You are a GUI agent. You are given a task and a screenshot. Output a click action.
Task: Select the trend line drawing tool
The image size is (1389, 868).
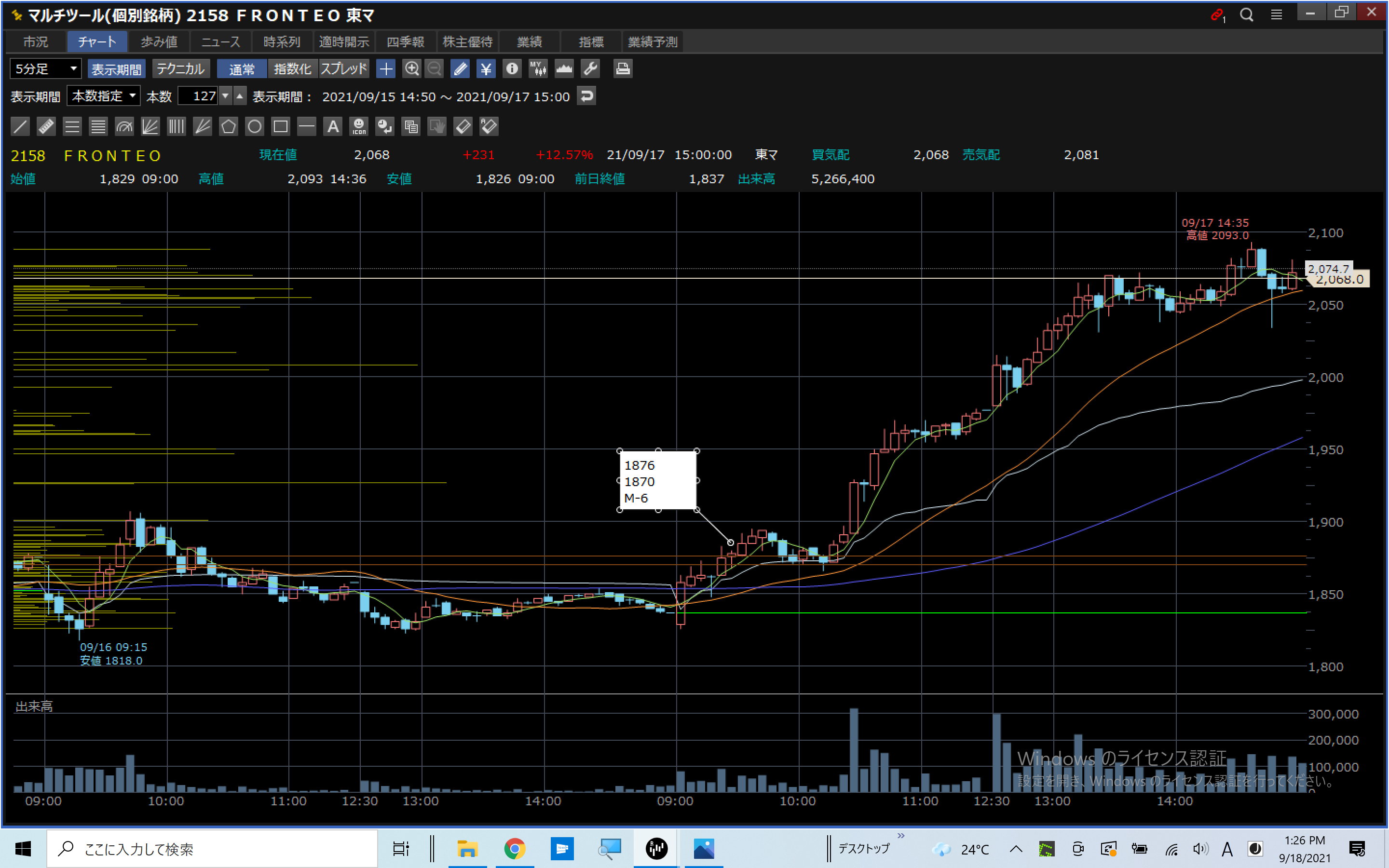point(20,126)
